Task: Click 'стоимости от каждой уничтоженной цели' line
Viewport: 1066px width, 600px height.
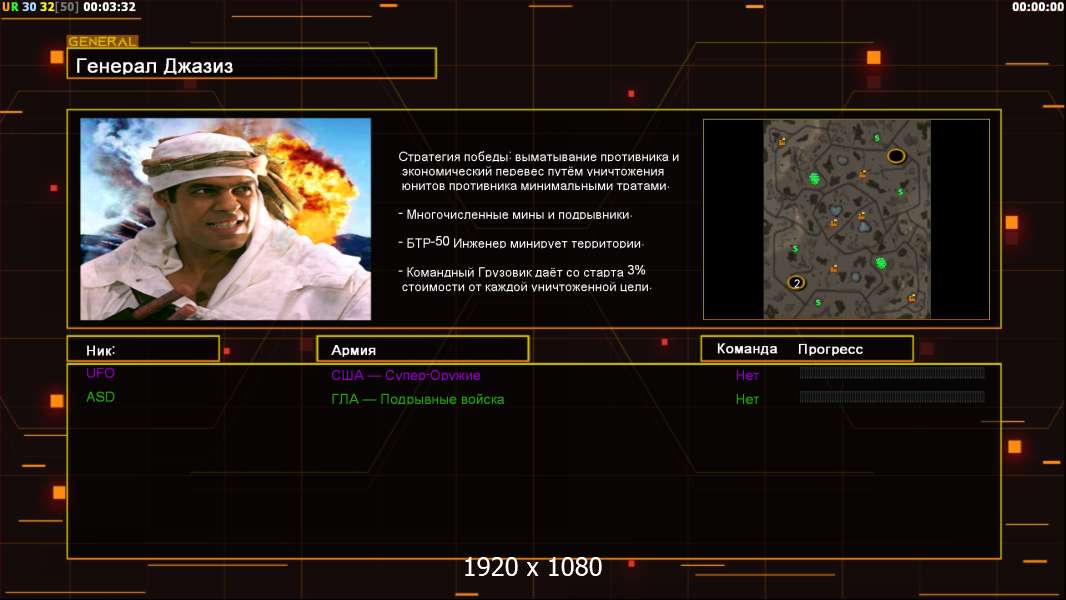Action: (x=526, y=287)
